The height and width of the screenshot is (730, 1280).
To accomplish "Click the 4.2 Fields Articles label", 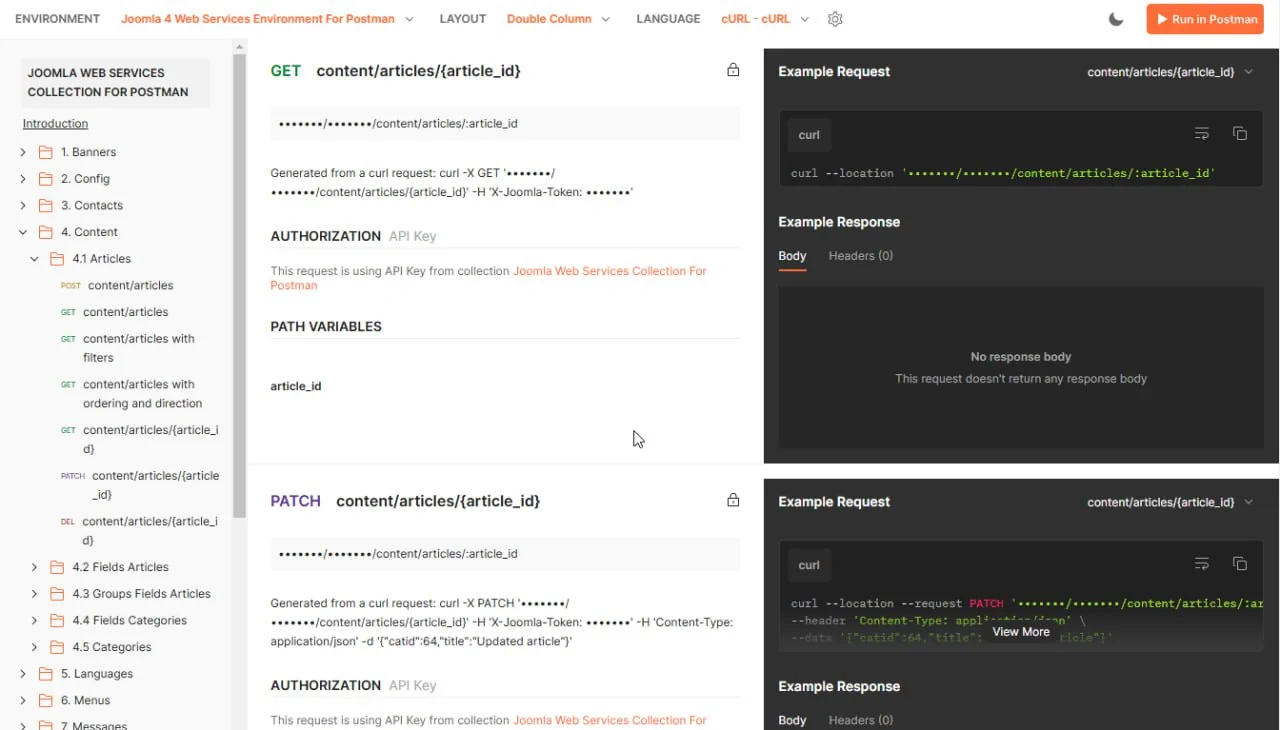I will click(x=120, y=567).
